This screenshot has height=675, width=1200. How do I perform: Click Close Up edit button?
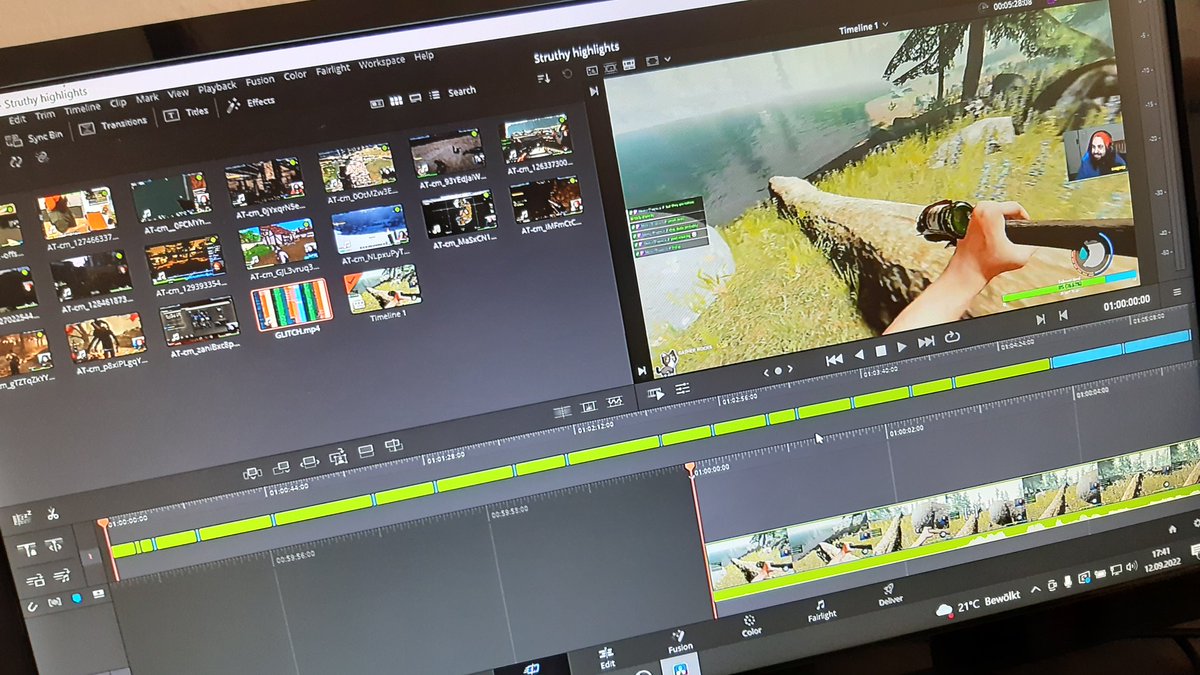coord(337,457)
